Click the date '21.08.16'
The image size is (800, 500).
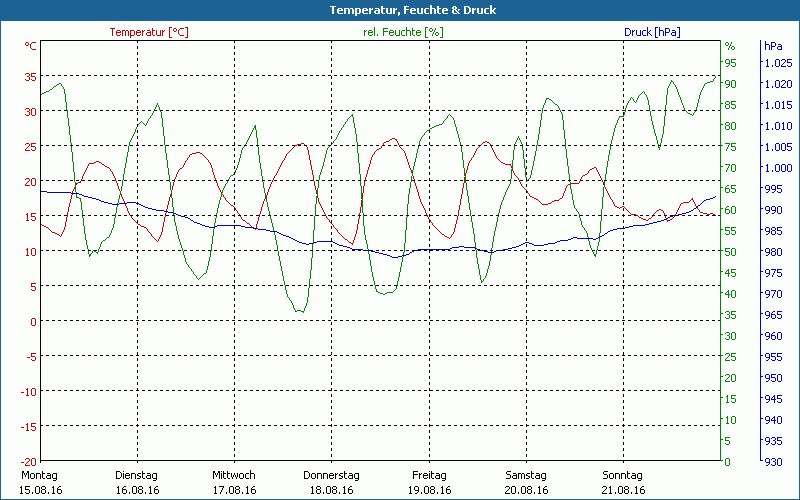623,490
